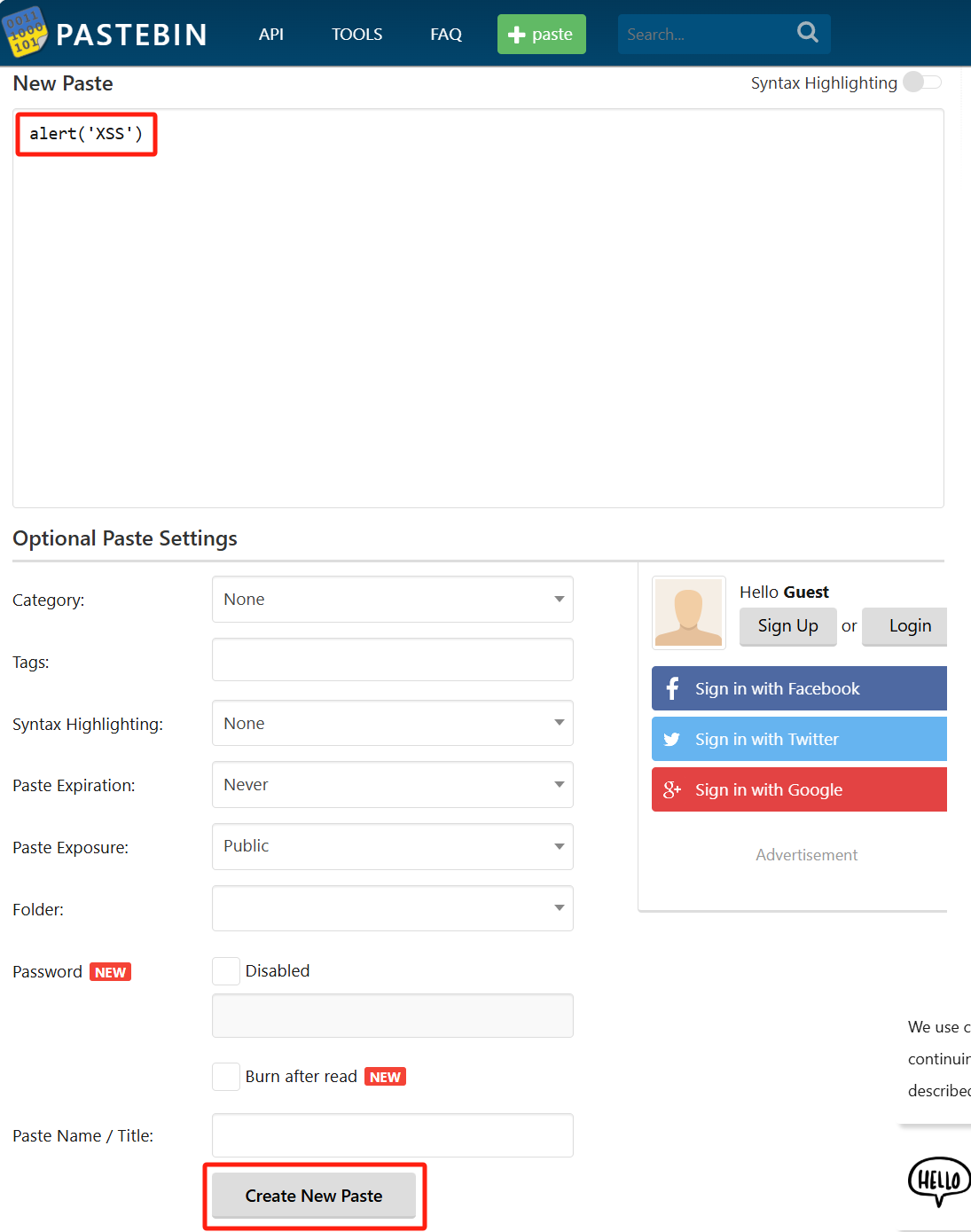This screenshot has width=971, height=1232.
Task: Open the Paste Expiration dropdown
Action: point(392,785)
